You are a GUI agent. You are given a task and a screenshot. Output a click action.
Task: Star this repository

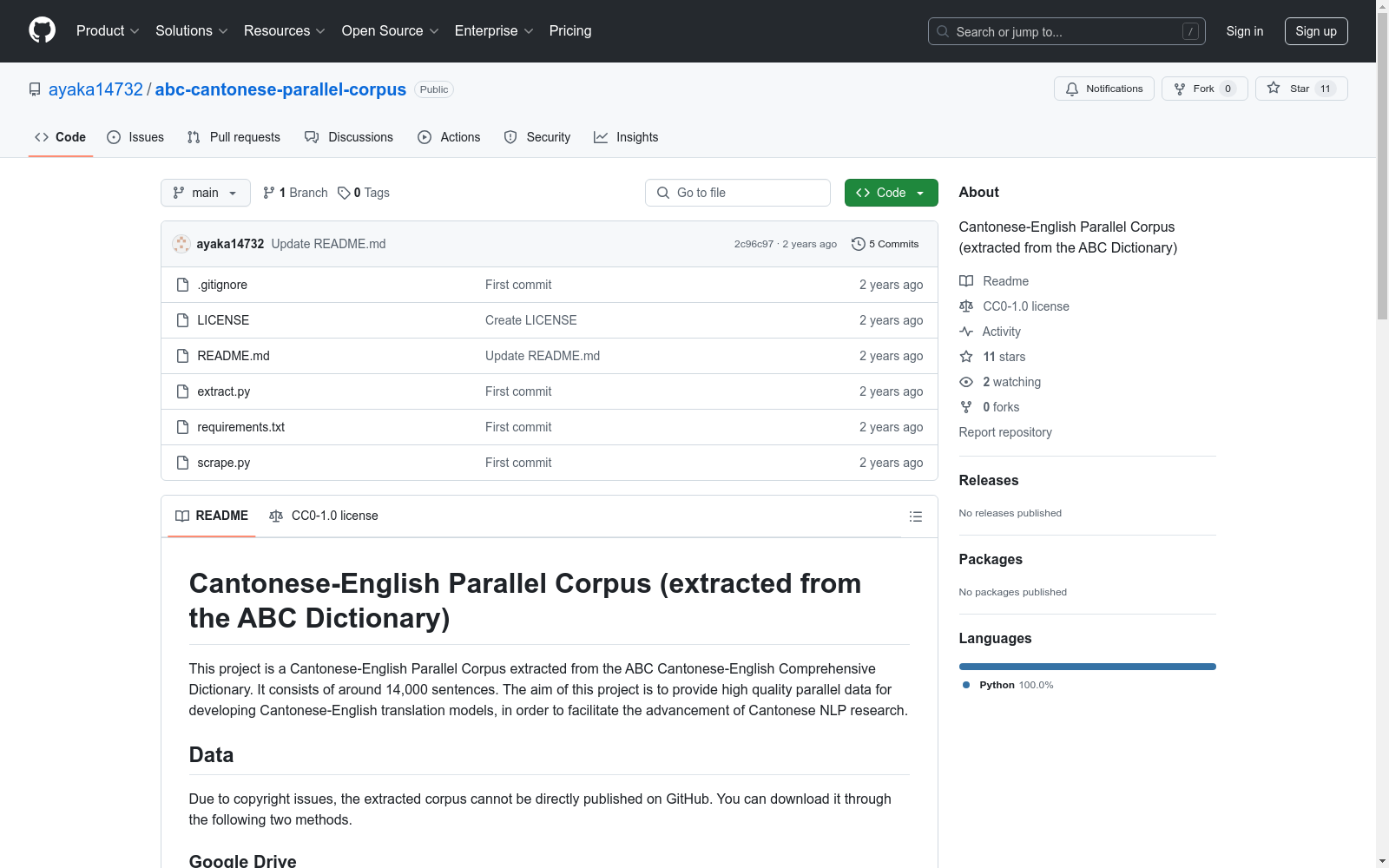click(1301, 89)
